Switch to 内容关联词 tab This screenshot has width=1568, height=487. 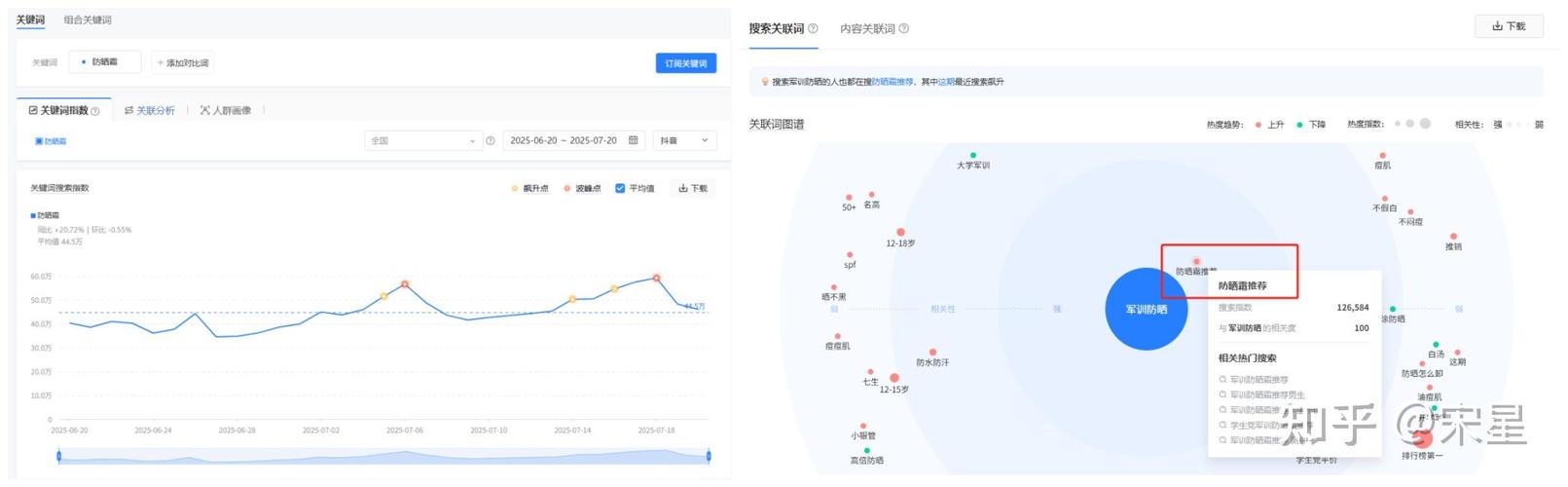pyautogui.click(x=867, y=28)
